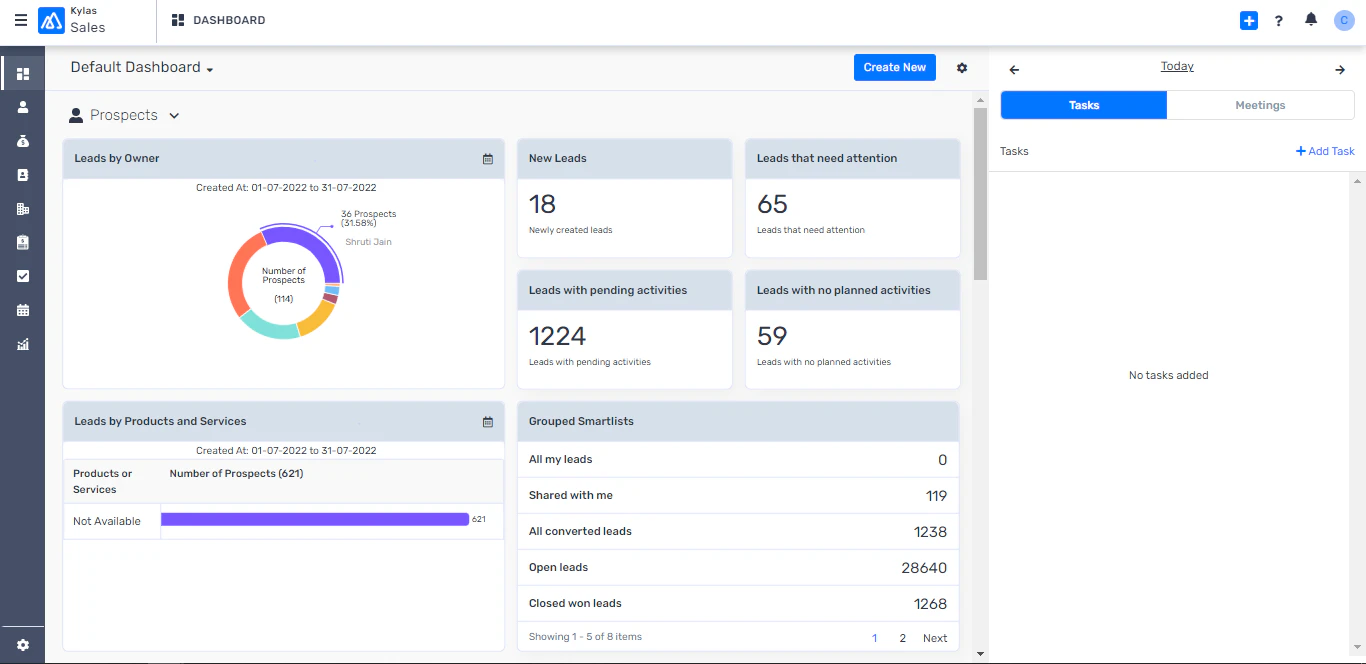Open notifications via bell icon
Screen dimensions: 1366x664
click(x=1310, y=20)
